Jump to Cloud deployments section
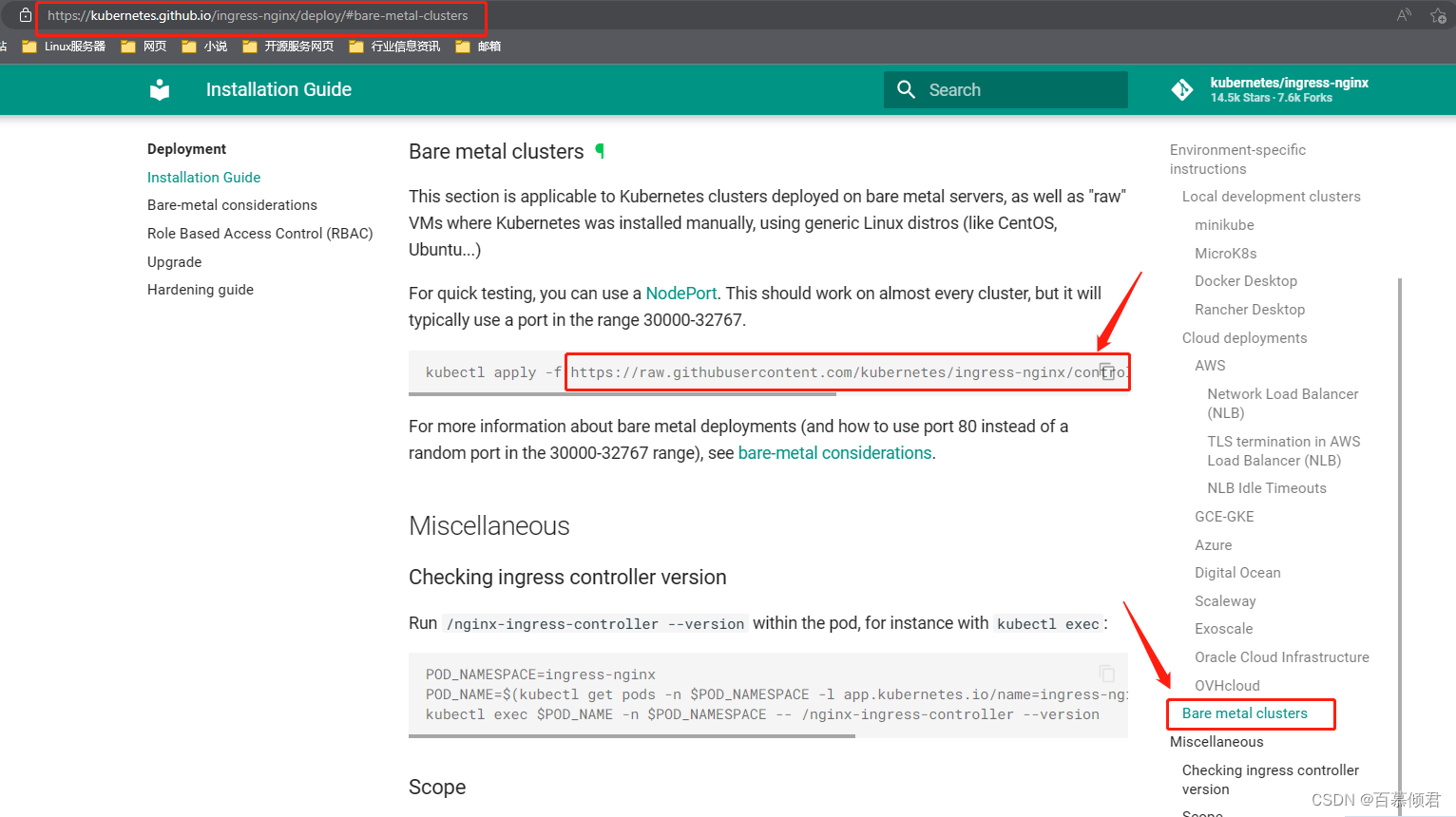The width and height of the screenshot is (1456, 817). (1244, 338)
